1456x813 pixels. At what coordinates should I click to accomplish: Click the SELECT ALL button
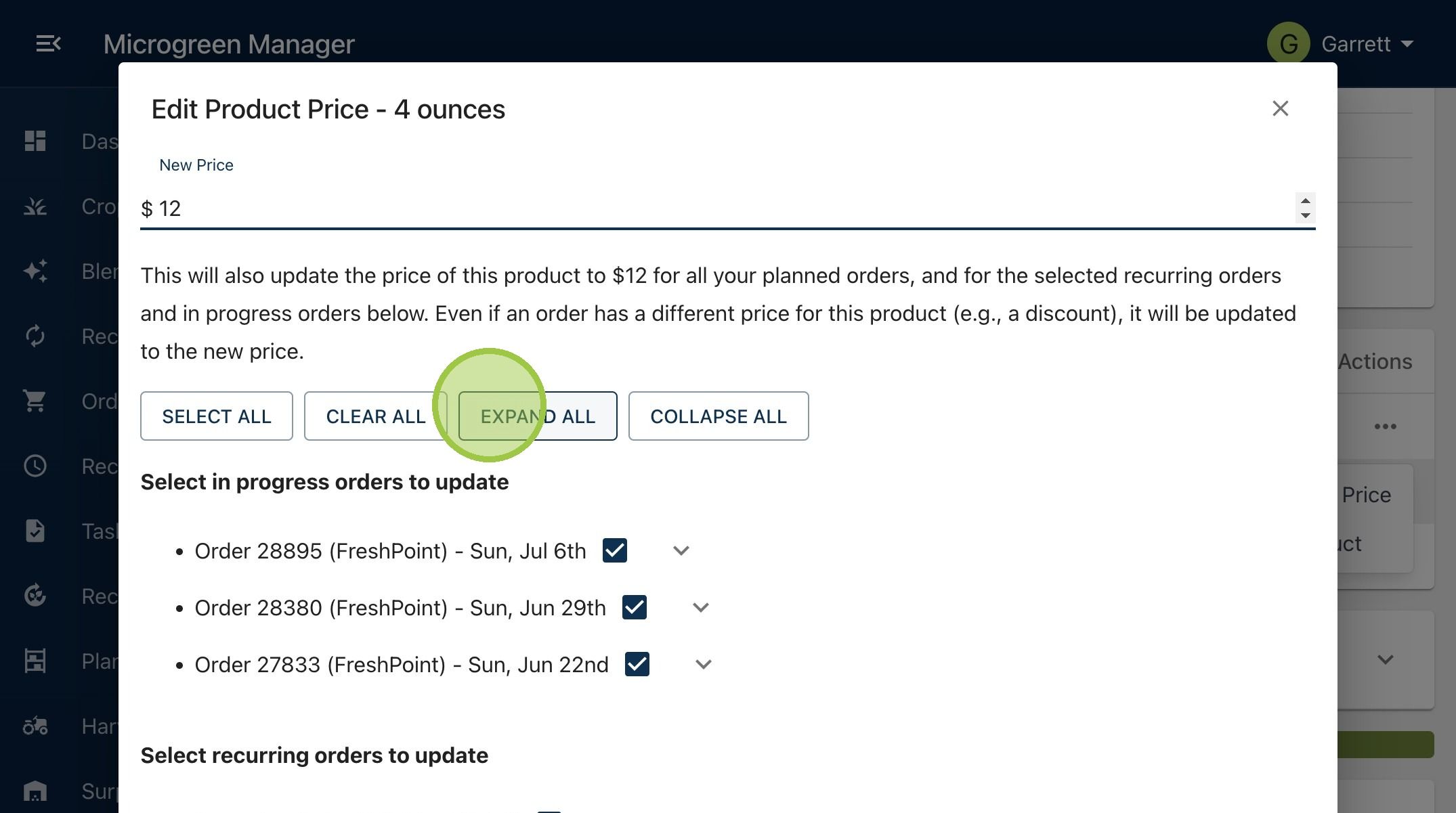(217, 416)
